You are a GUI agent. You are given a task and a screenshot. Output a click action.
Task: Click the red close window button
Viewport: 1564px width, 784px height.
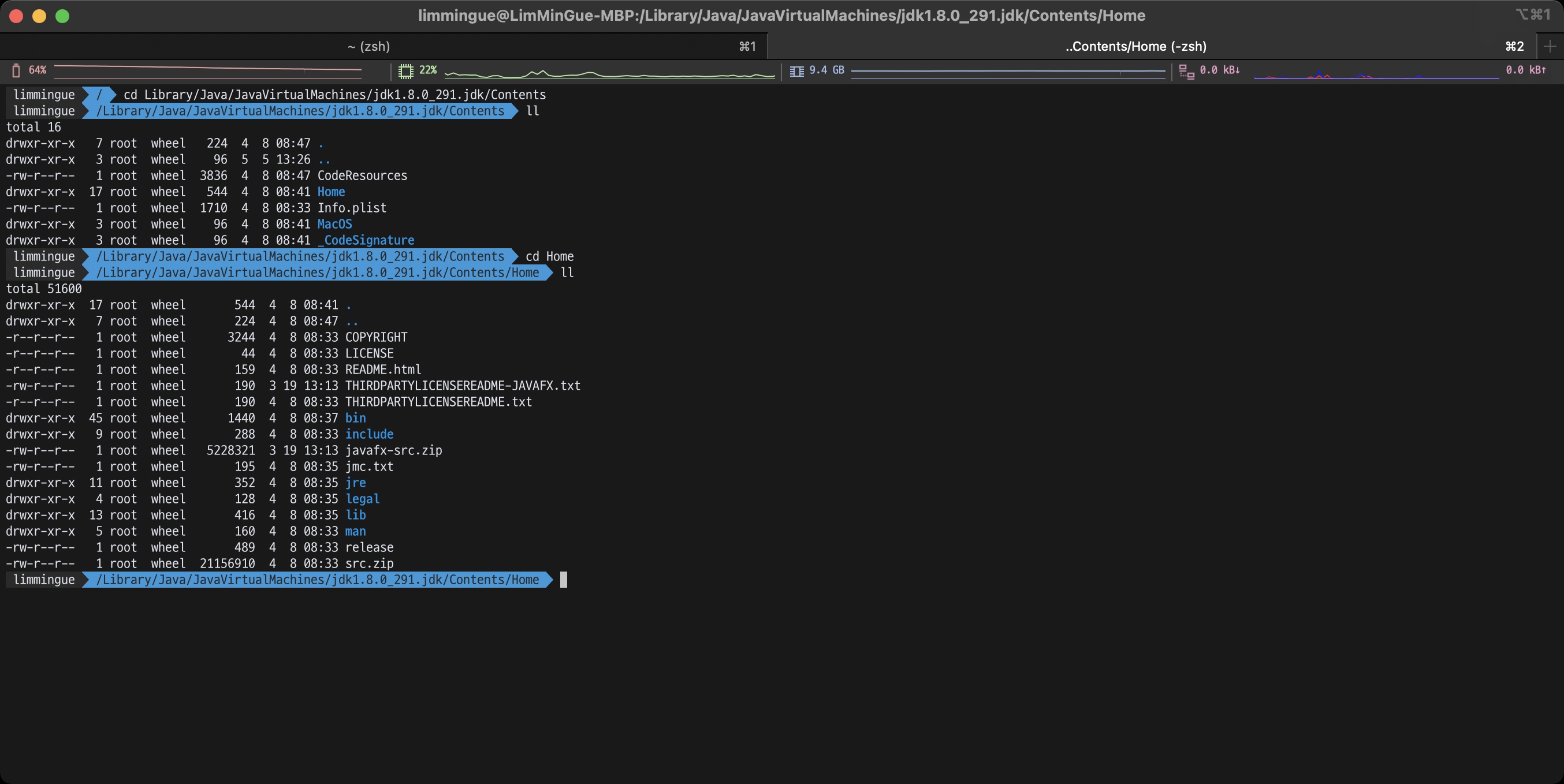pos(16,16)
